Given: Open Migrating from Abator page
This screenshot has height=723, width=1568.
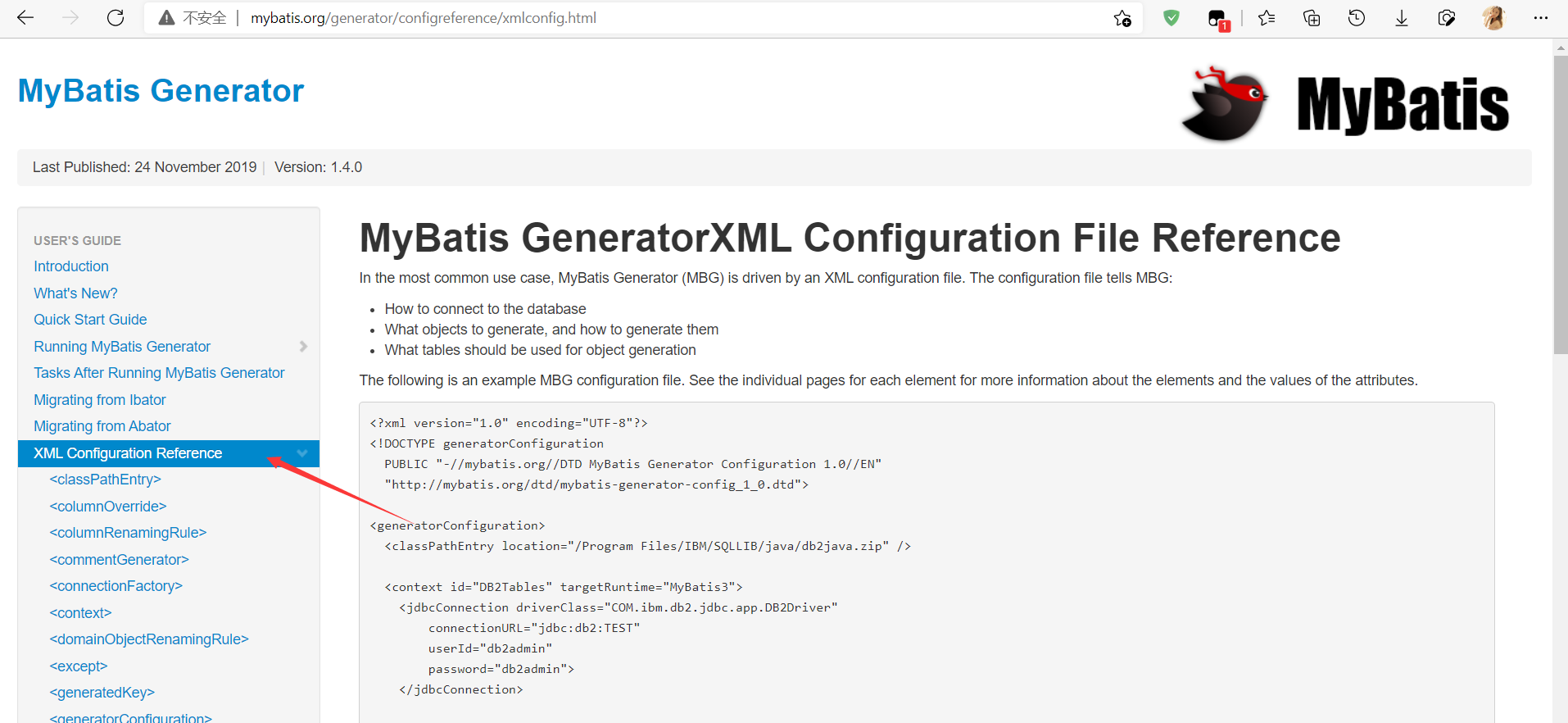Looking at the screenshot, I should click(102, 426).
